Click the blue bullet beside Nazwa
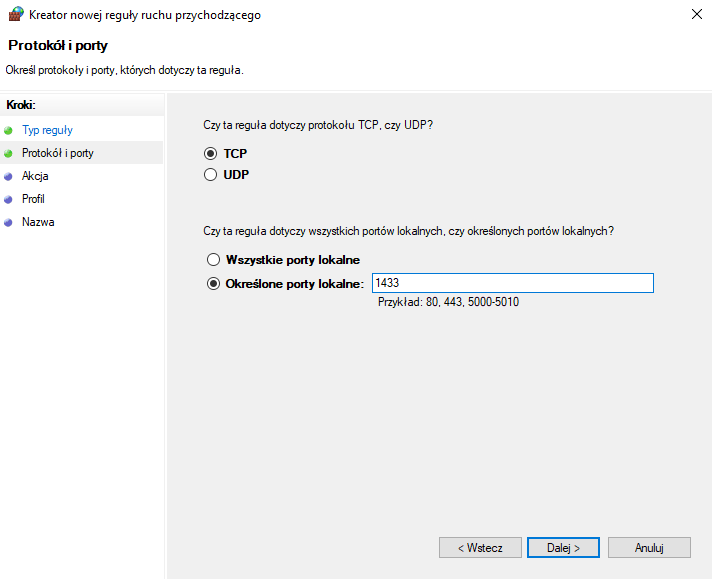This screenshot has height=579, width=712. point(8,223)
